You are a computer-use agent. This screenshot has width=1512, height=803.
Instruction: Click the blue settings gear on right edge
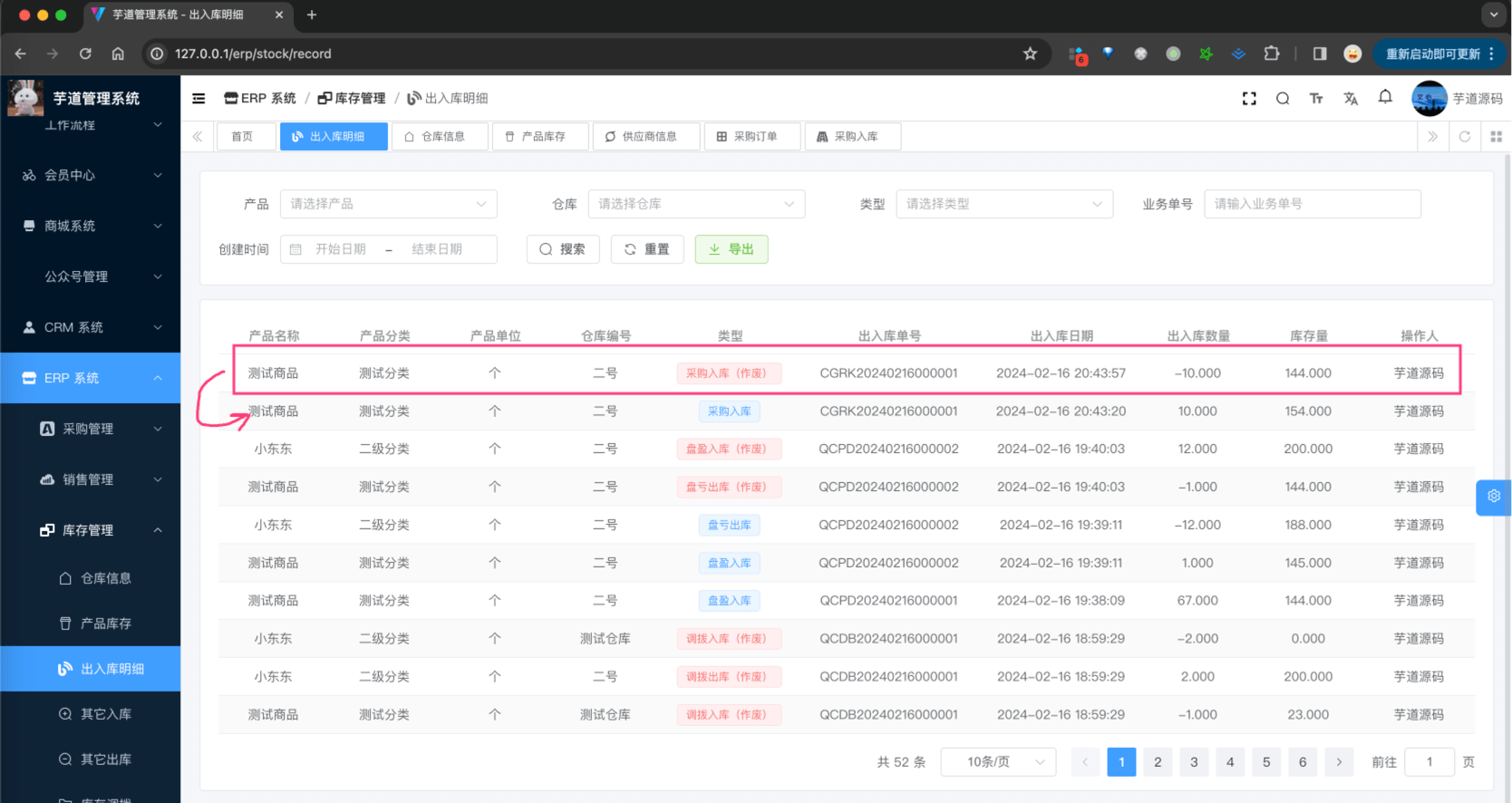(1494, 497)
